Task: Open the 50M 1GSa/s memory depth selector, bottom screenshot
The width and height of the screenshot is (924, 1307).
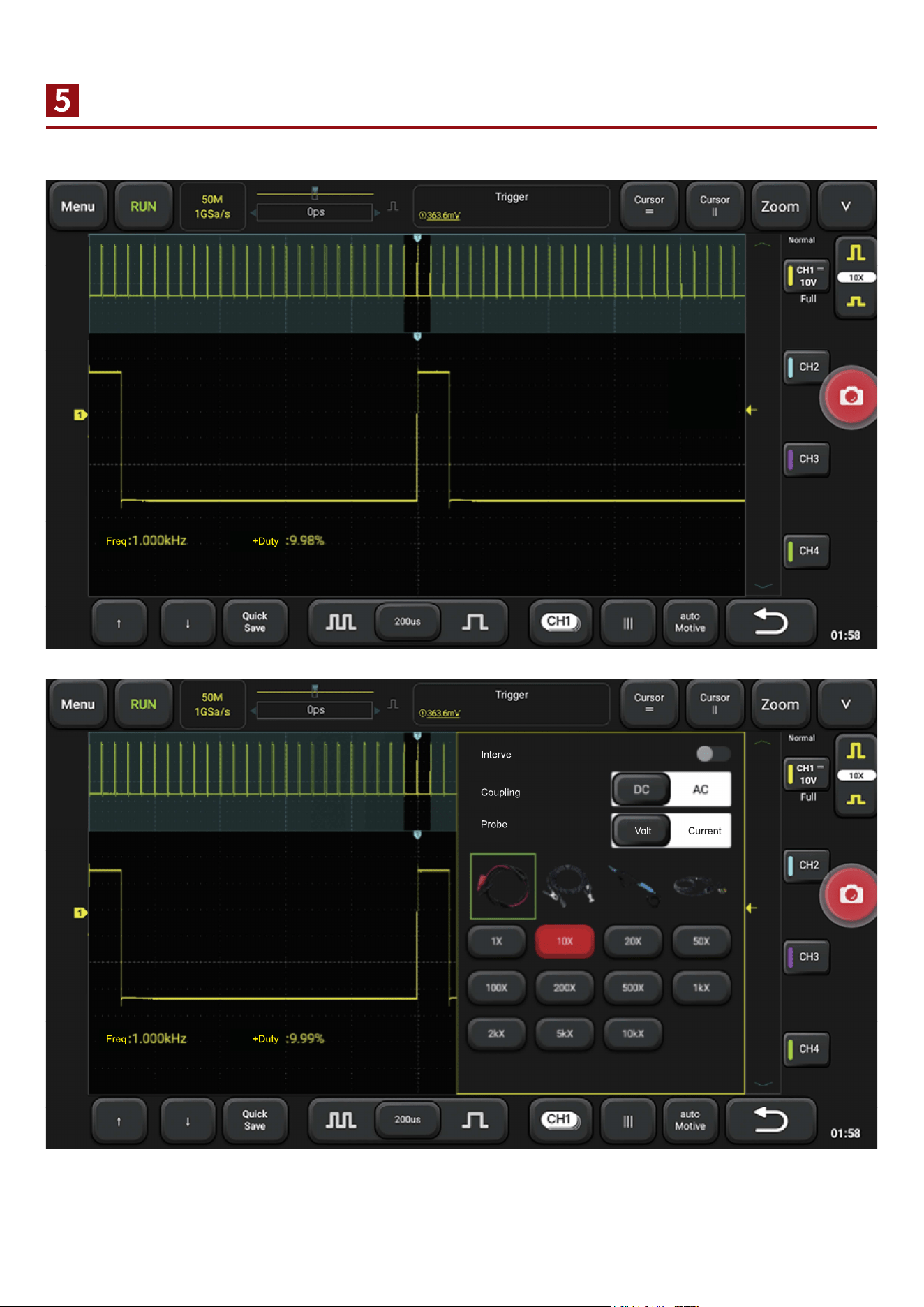Action: pos(212,704)
